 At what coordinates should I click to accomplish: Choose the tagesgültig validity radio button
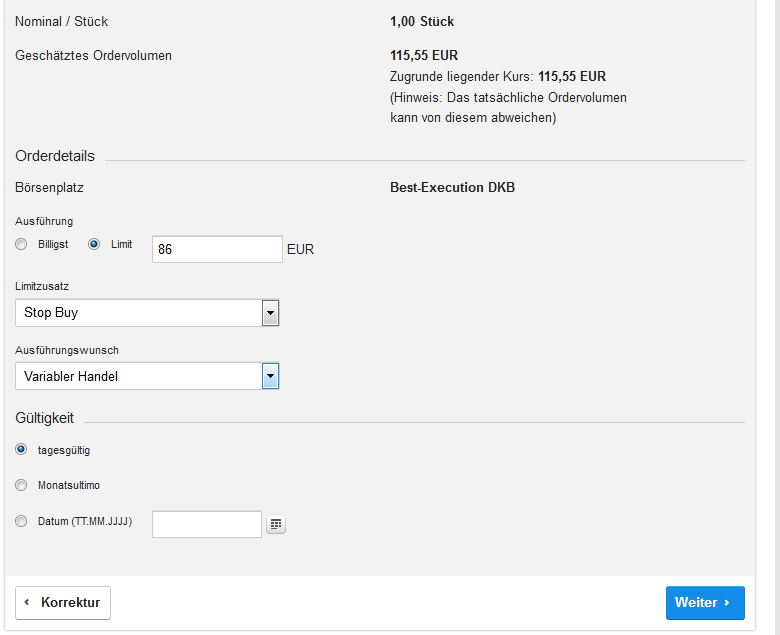(x=21, y=450)
